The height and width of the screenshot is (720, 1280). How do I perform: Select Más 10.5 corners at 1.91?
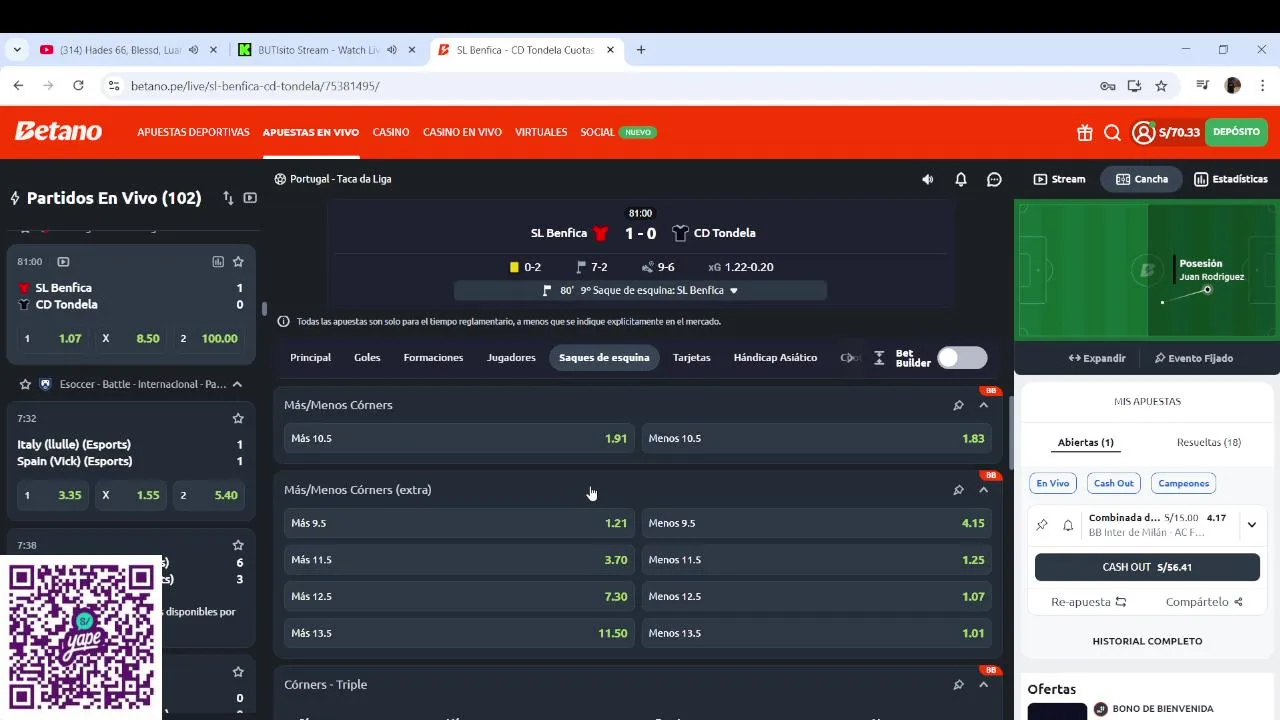tap(459, 438)
